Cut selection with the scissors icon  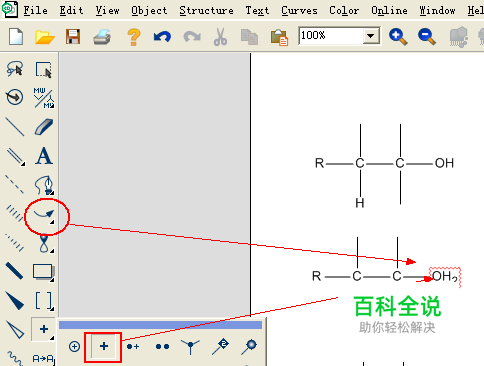click(x=220, y=37)
